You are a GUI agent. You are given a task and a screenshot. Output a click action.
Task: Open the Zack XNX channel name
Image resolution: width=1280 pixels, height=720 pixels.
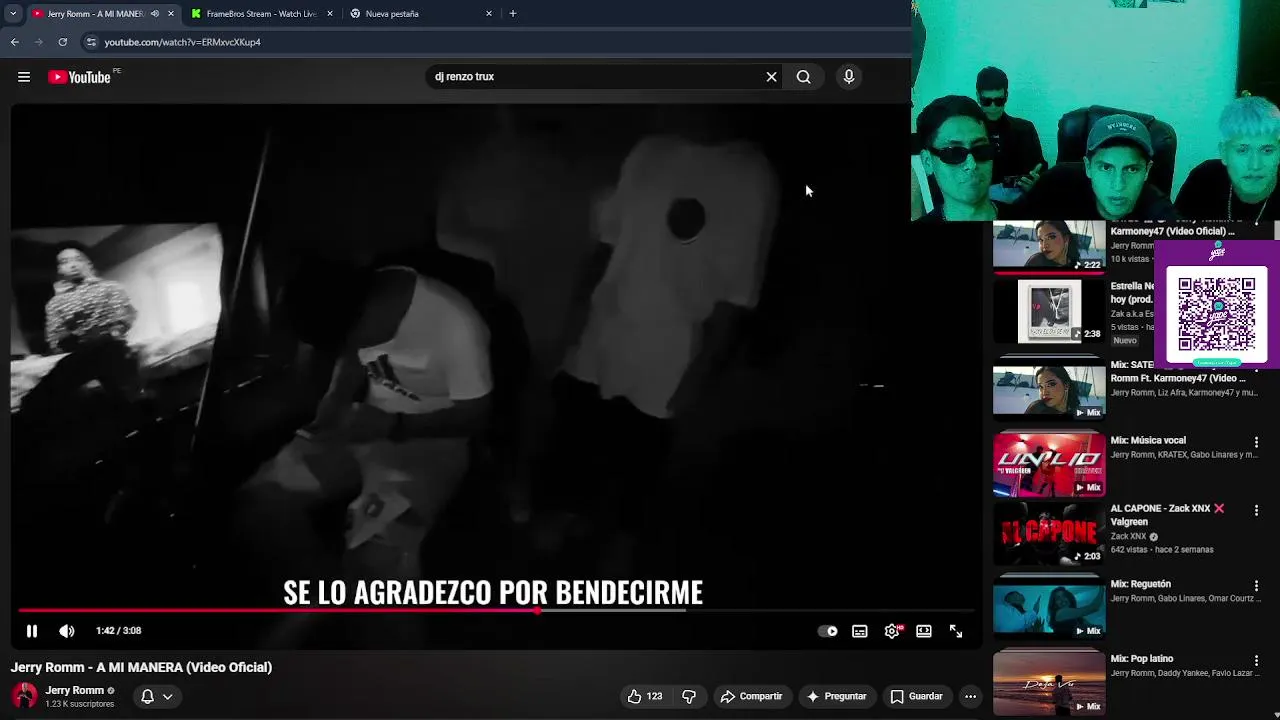[1128, 537]
